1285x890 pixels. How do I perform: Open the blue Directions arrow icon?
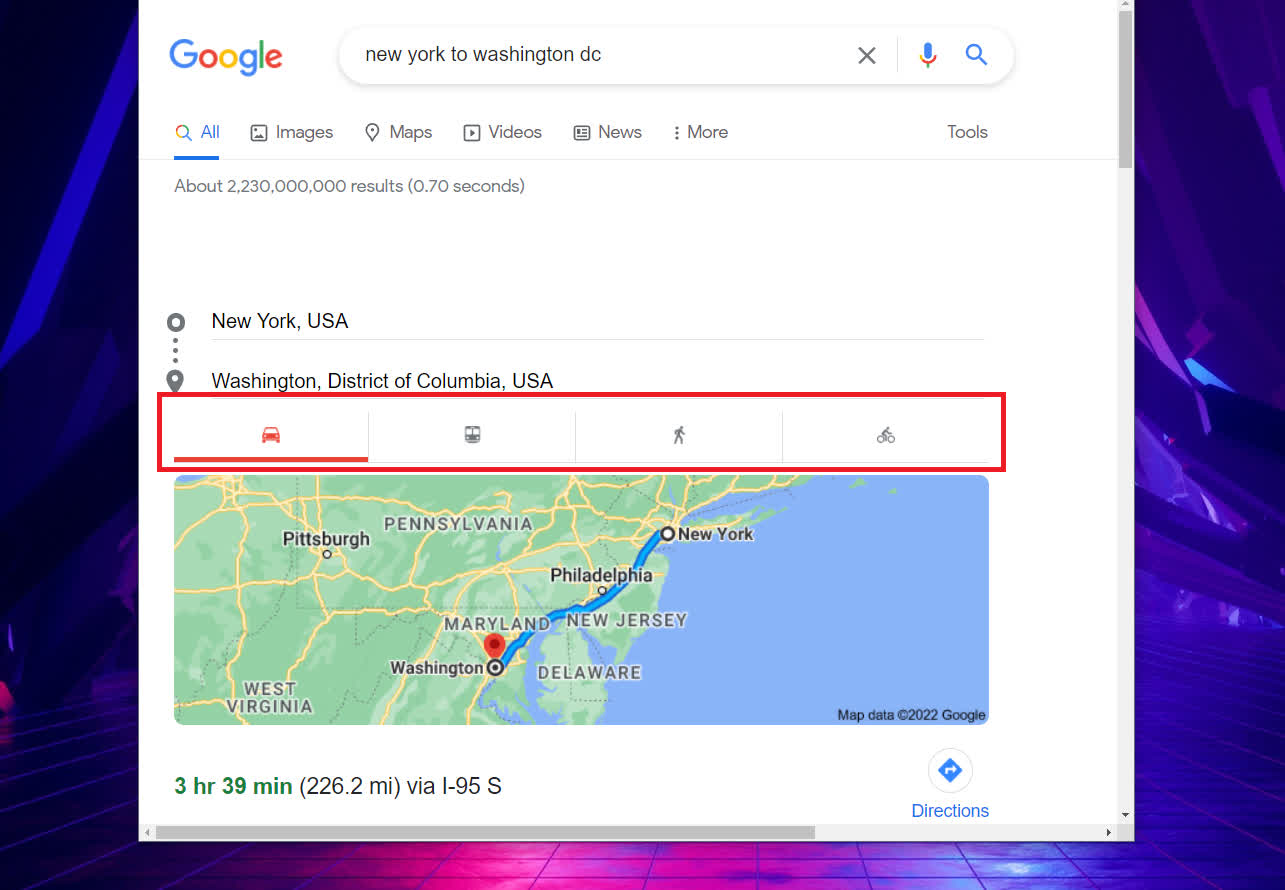pyautogui.click(x=950, y=770)
